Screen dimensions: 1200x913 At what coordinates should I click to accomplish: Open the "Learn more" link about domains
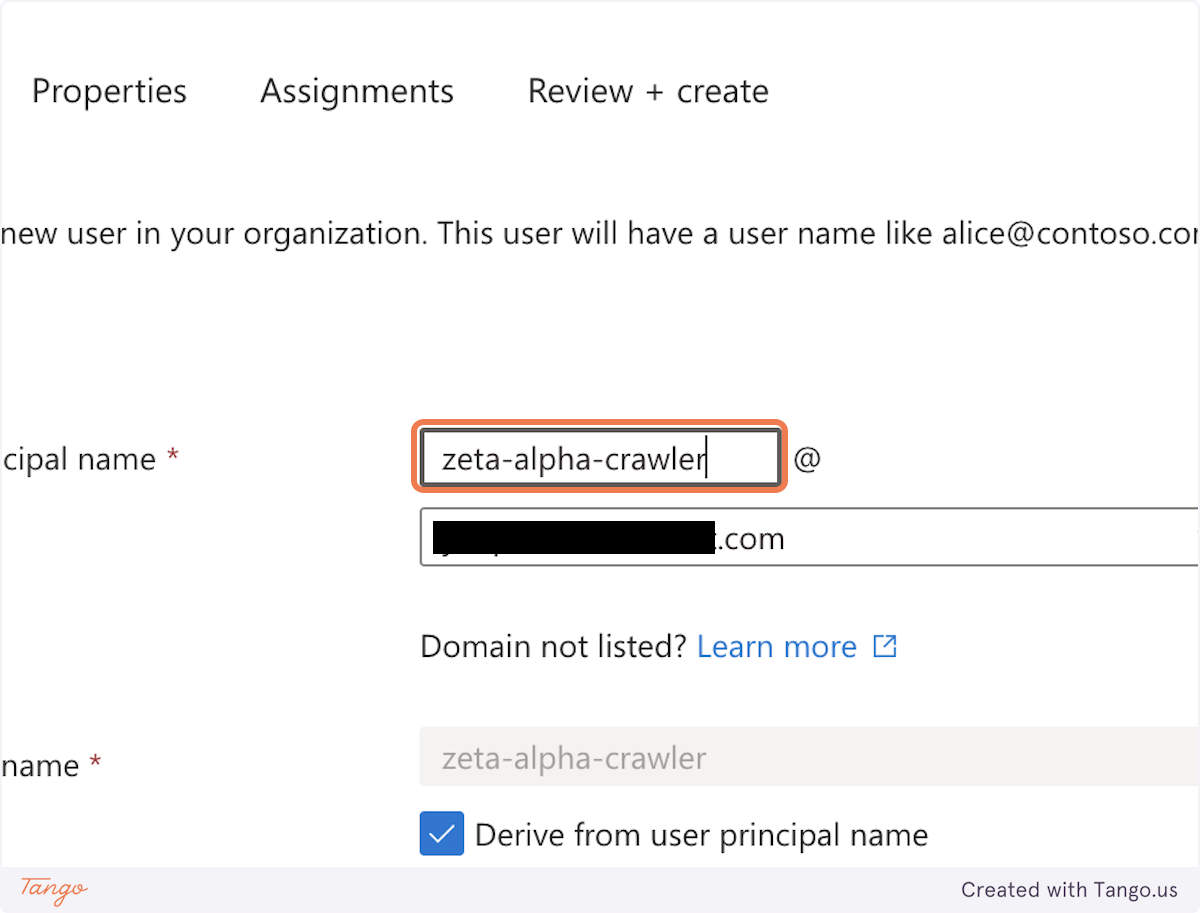click(x=776, y=647)
